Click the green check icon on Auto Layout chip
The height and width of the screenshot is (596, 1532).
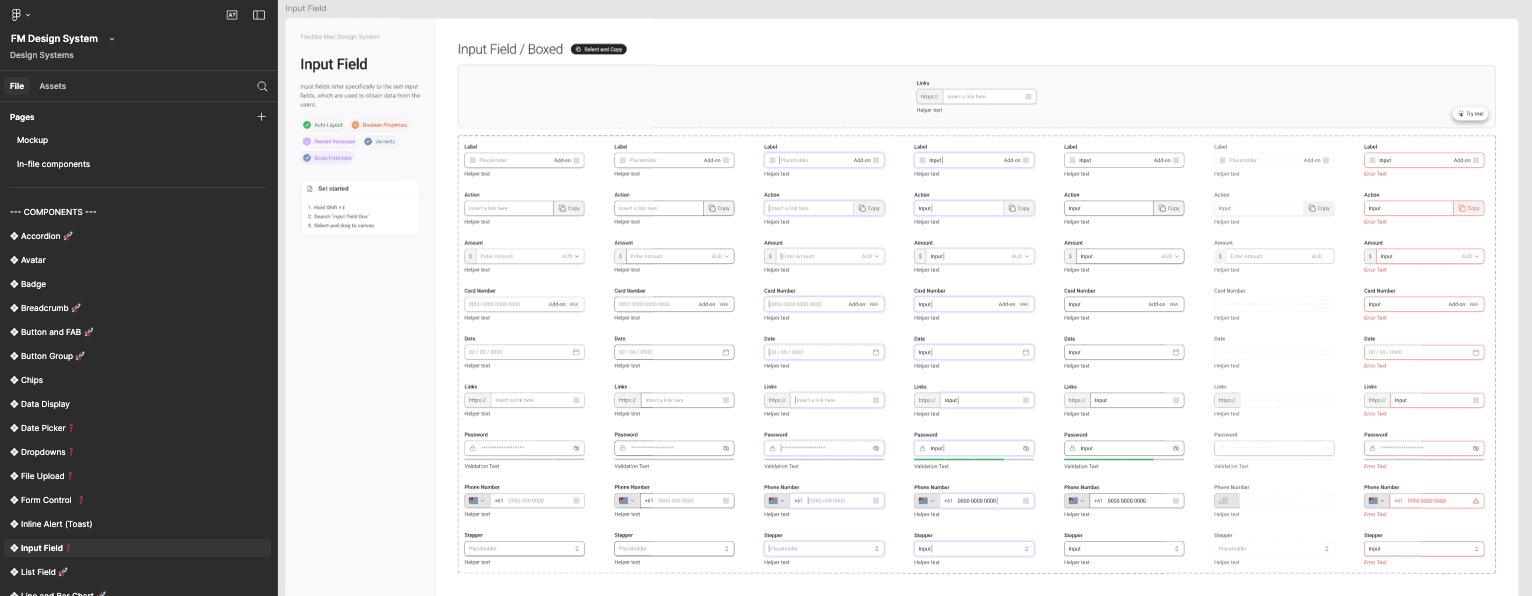click(x=307, y=125)
